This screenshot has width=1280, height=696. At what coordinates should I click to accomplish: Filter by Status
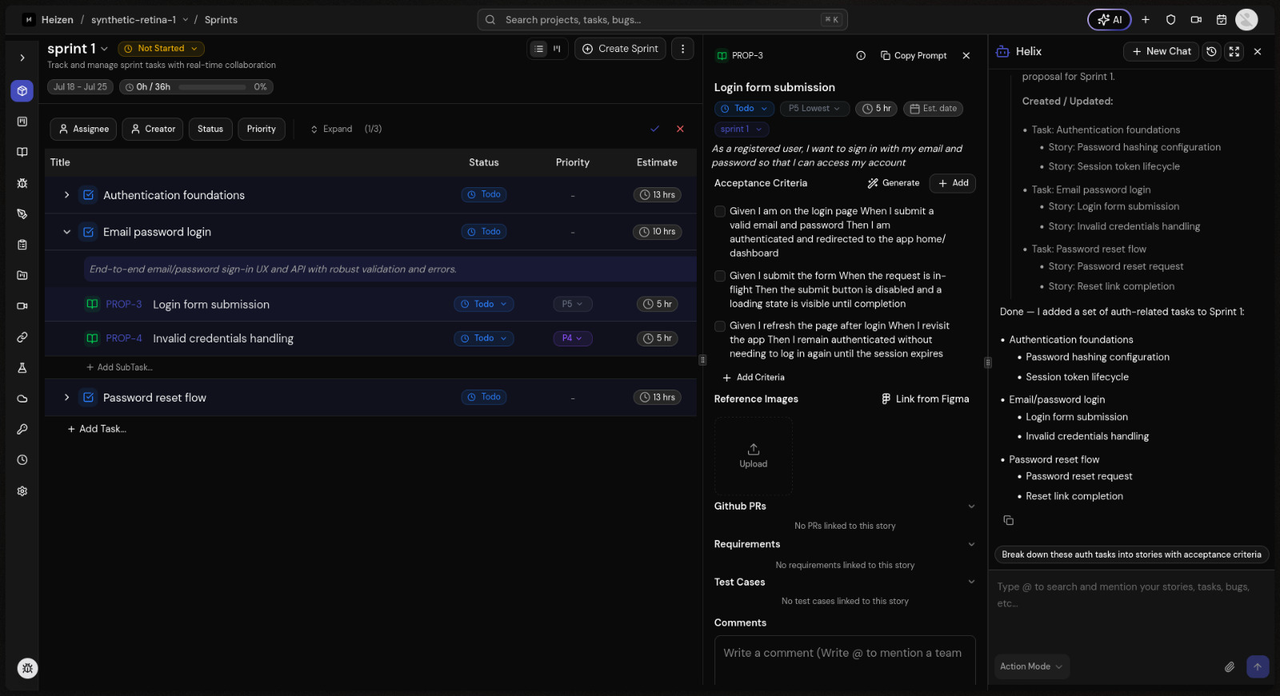[x=210, y=129]
